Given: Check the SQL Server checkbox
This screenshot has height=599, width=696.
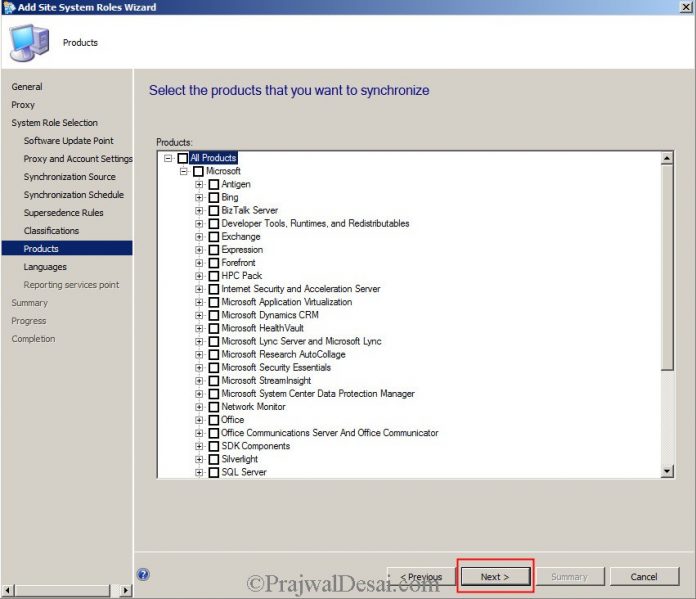Looking at the screenshot, I should [x=214, y=472].
